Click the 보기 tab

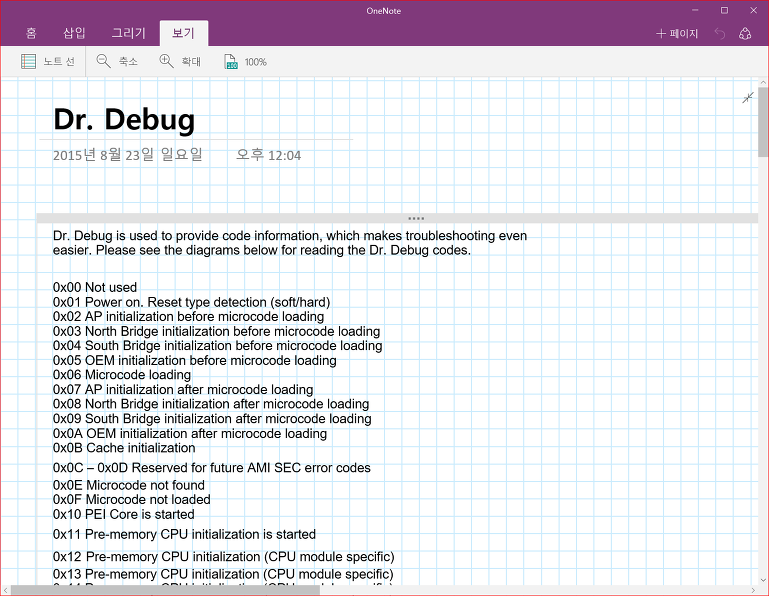click(183, 33)
